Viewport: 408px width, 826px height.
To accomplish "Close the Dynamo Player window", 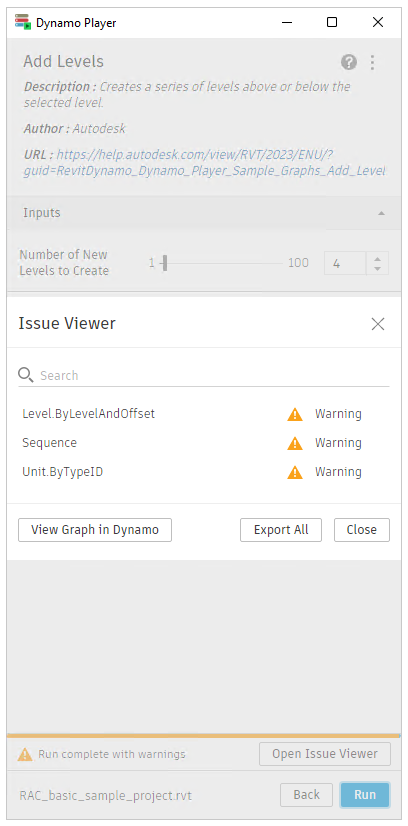I will 377,23.
